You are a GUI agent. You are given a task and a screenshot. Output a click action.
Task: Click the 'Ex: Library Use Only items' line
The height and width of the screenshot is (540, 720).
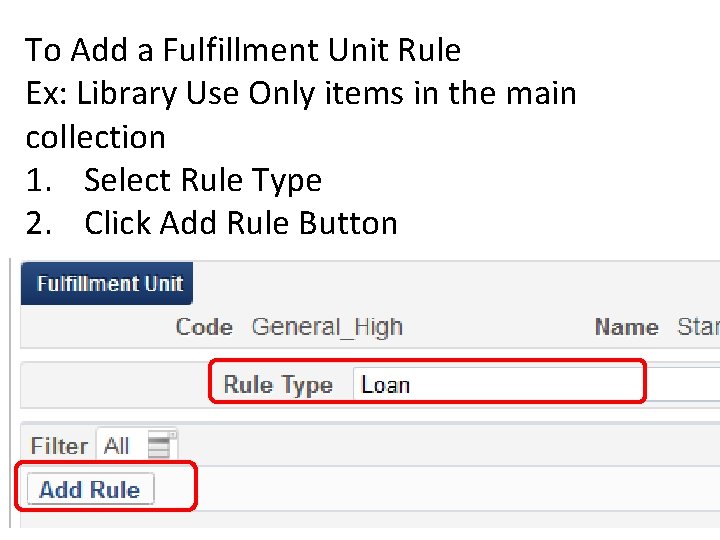(x=301, y=93)
